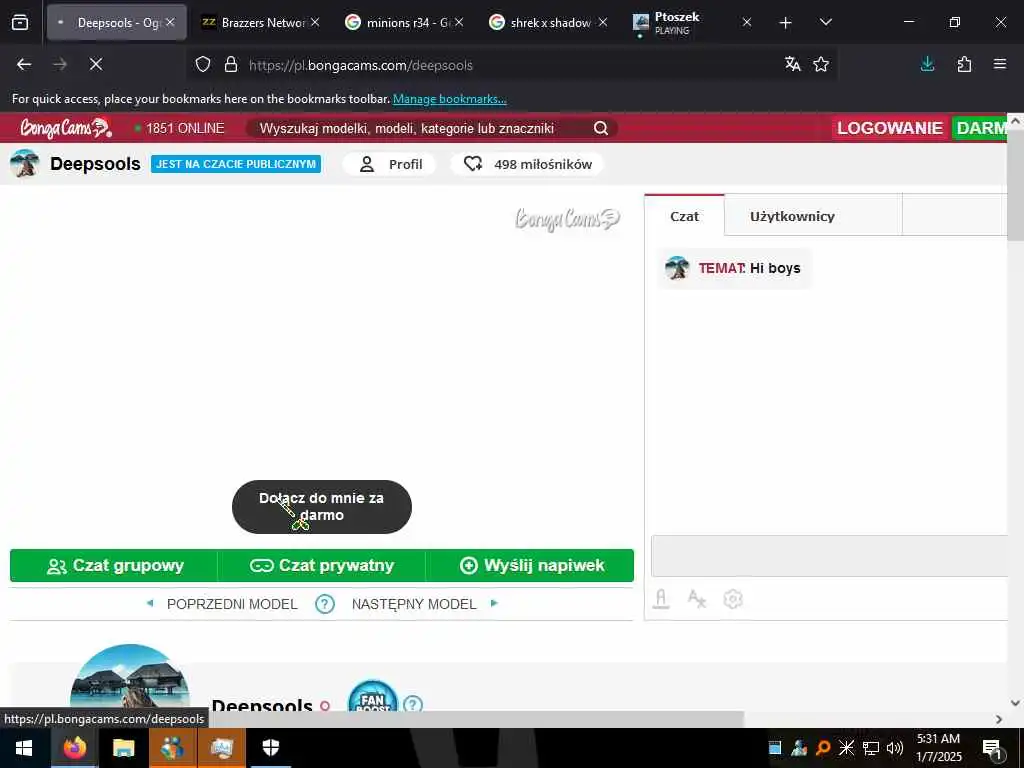Click NASTĘPNY MODEL link

414,604
